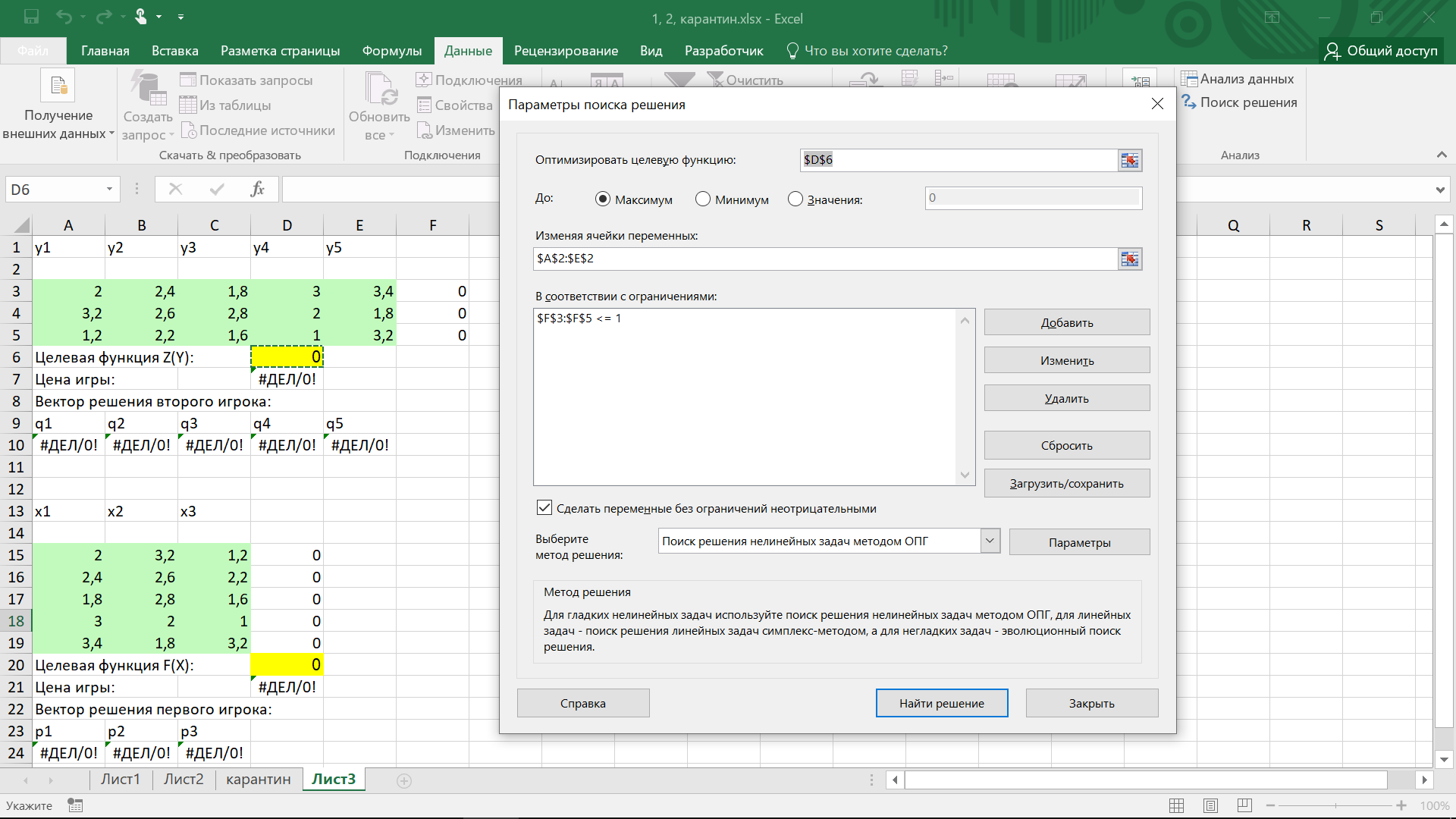Select the Минимум radio button
This screenshot has height=819, width=1456.
[703, 199]
